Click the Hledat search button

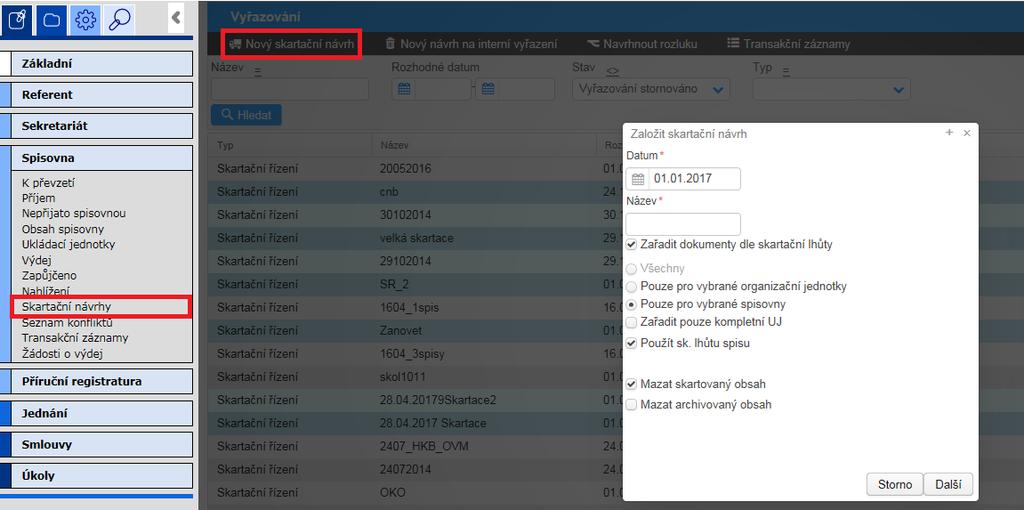tap(246, 115)
